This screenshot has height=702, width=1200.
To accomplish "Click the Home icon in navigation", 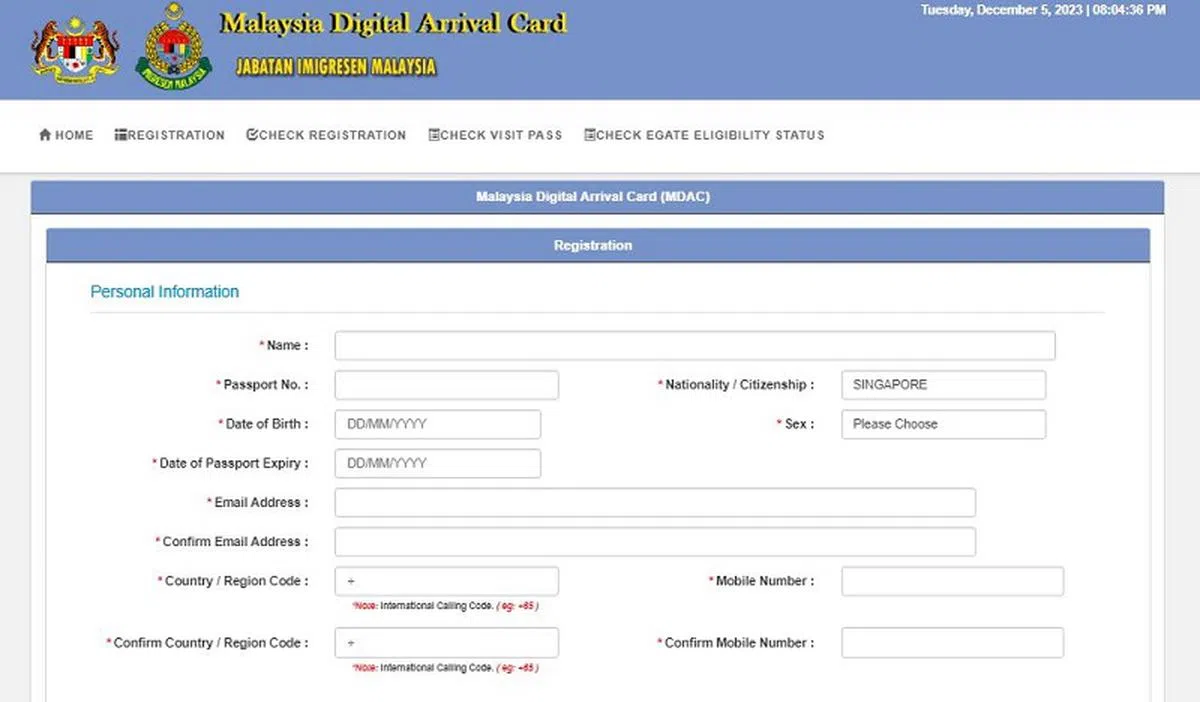I will point(45,135).
